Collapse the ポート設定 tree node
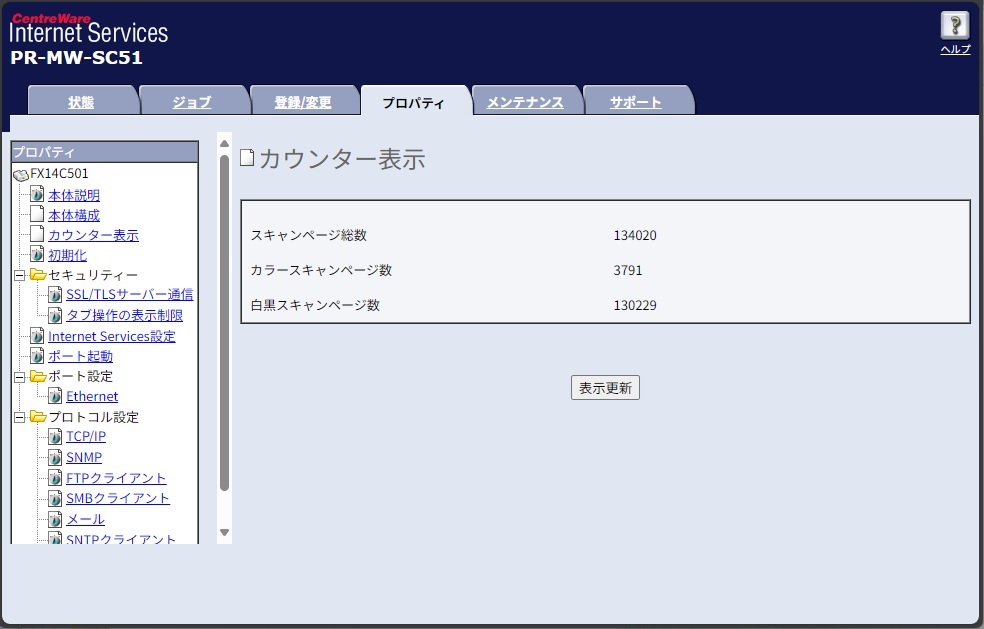The image size is (984, 629). point(19,377)
